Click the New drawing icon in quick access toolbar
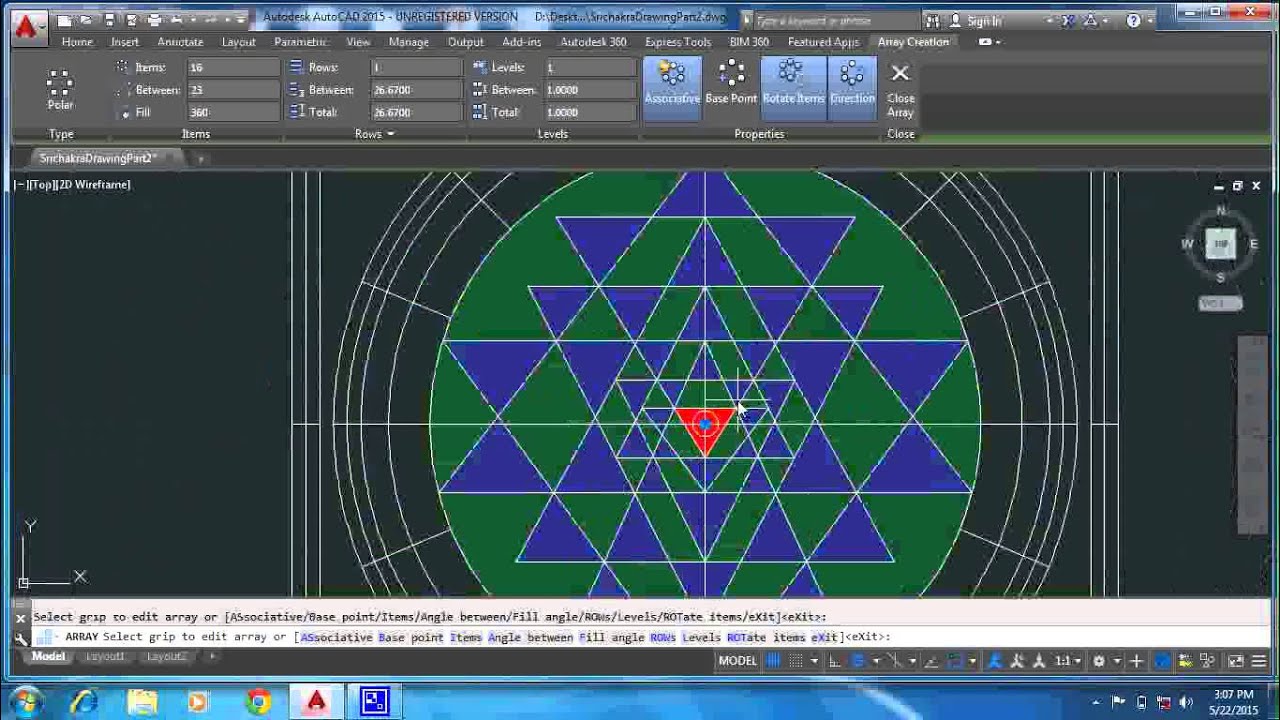This screenshot has width=1280, height=720. [64, 19]
